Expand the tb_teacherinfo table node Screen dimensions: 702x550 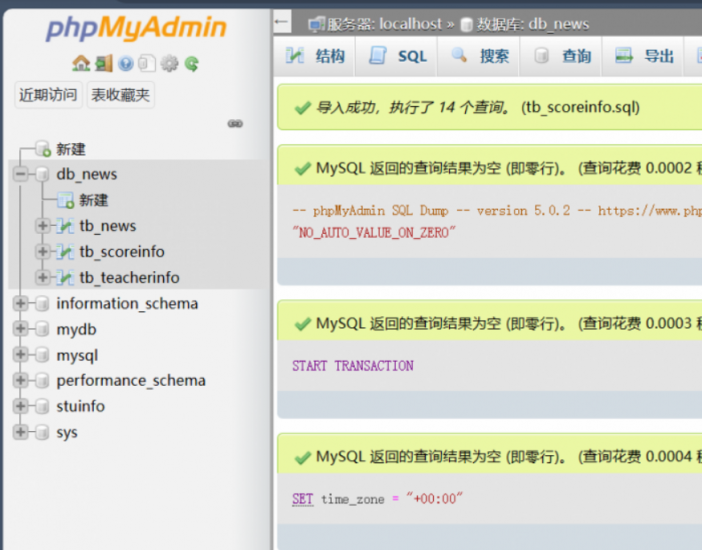(43, 278)
